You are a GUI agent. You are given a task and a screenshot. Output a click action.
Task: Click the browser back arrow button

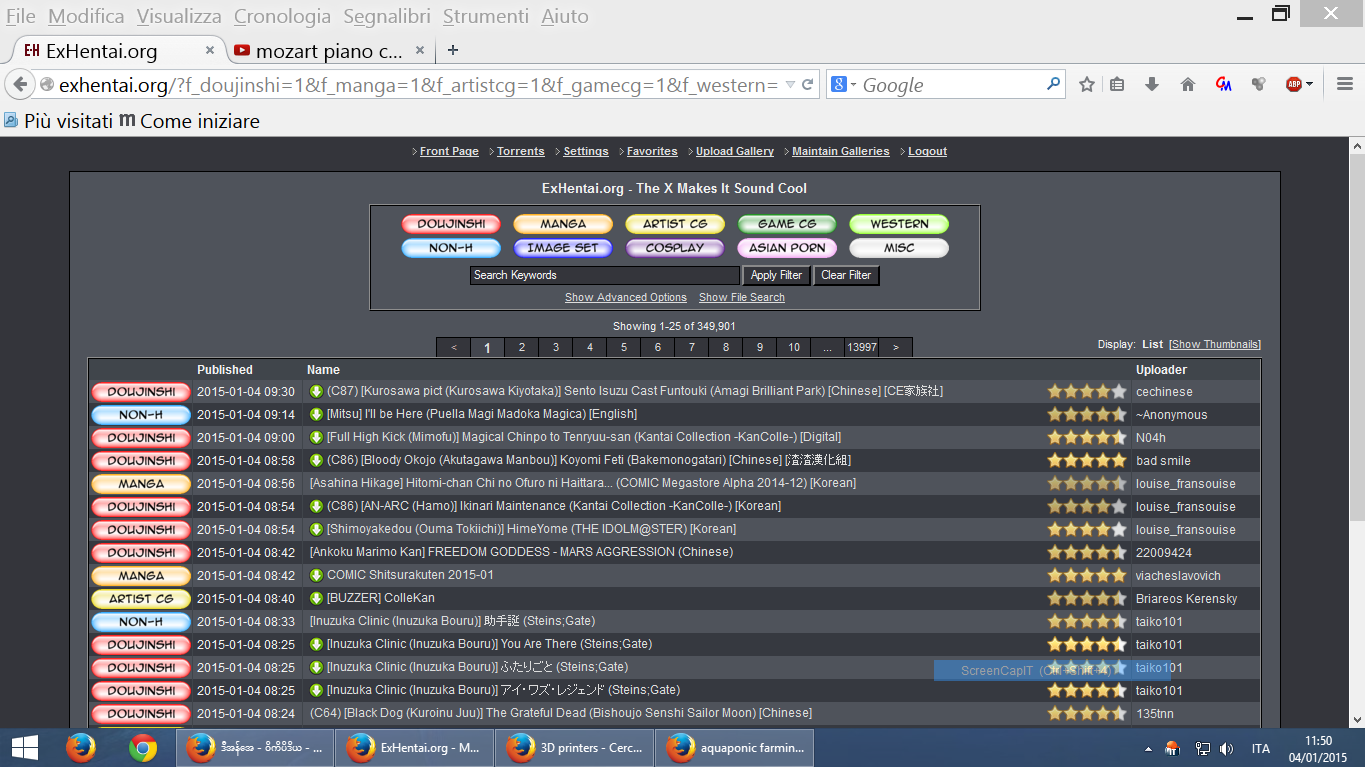point(19,85)
